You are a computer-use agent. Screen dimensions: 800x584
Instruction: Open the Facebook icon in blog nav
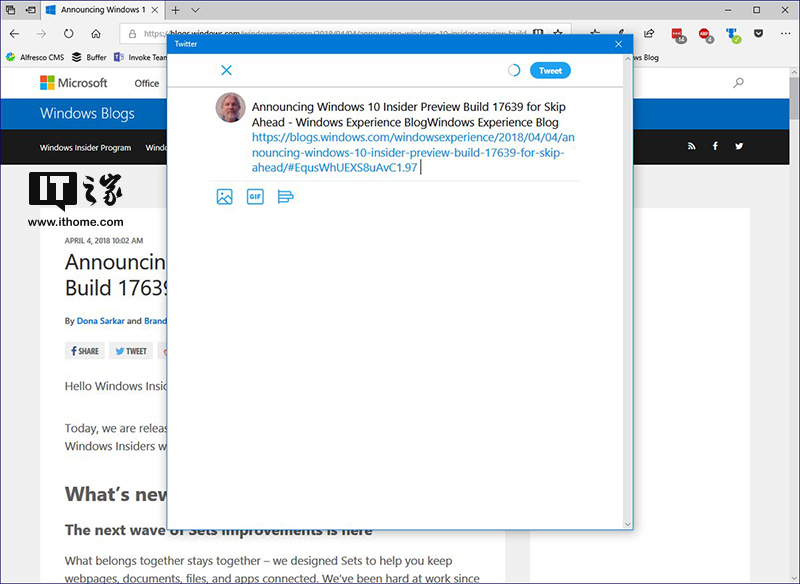[715, 146]
